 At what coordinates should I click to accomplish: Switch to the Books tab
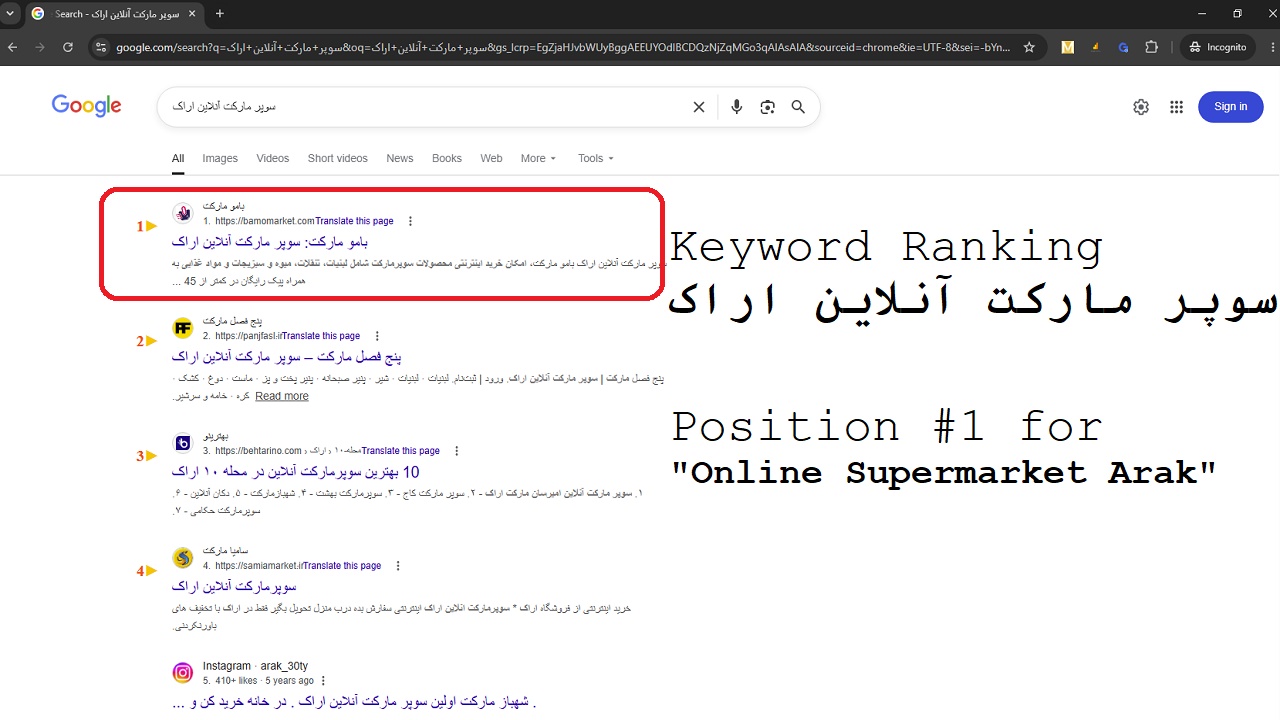[447, 158]
